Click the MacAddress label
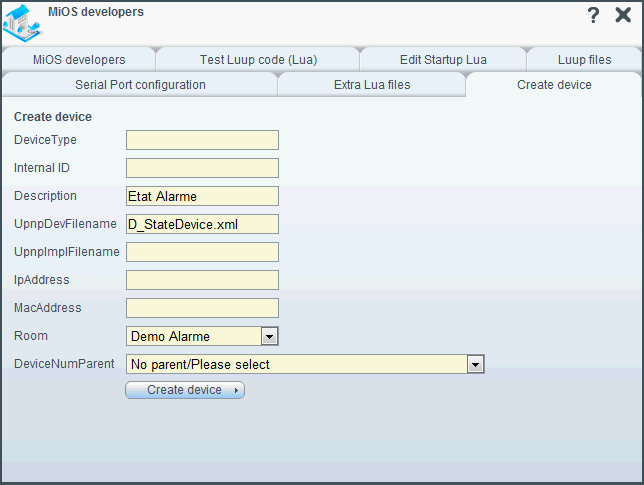Screen dimensions: 644x485 point(48,308)
